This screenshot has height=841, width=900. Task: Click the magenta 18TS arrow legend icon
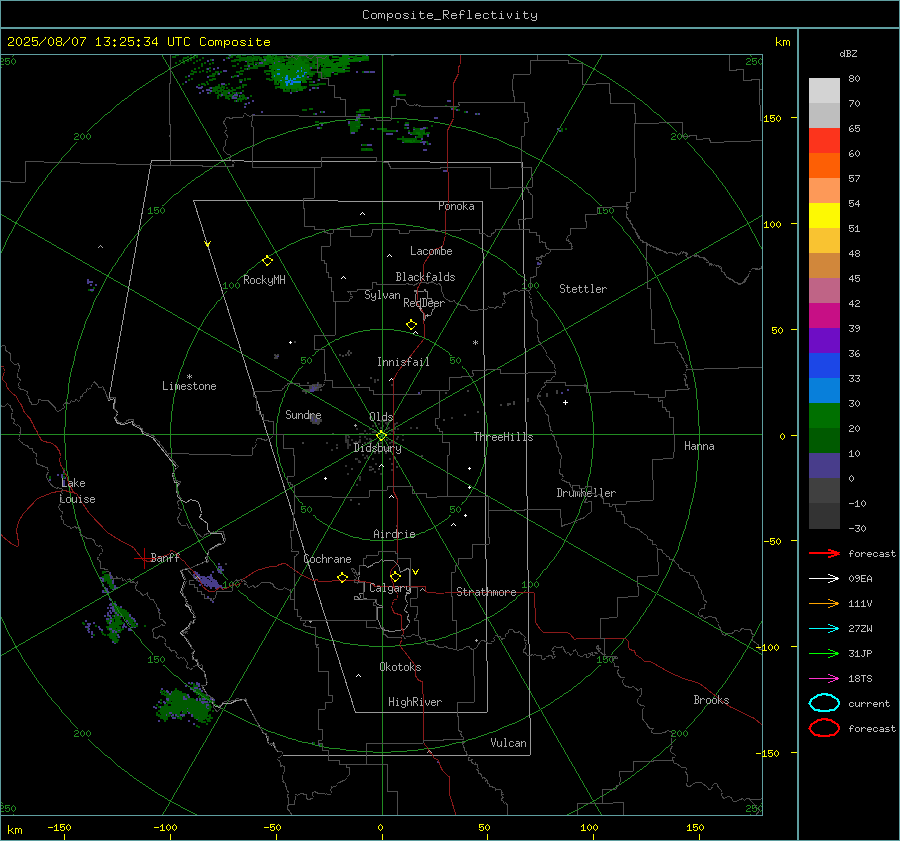(824, 679)
